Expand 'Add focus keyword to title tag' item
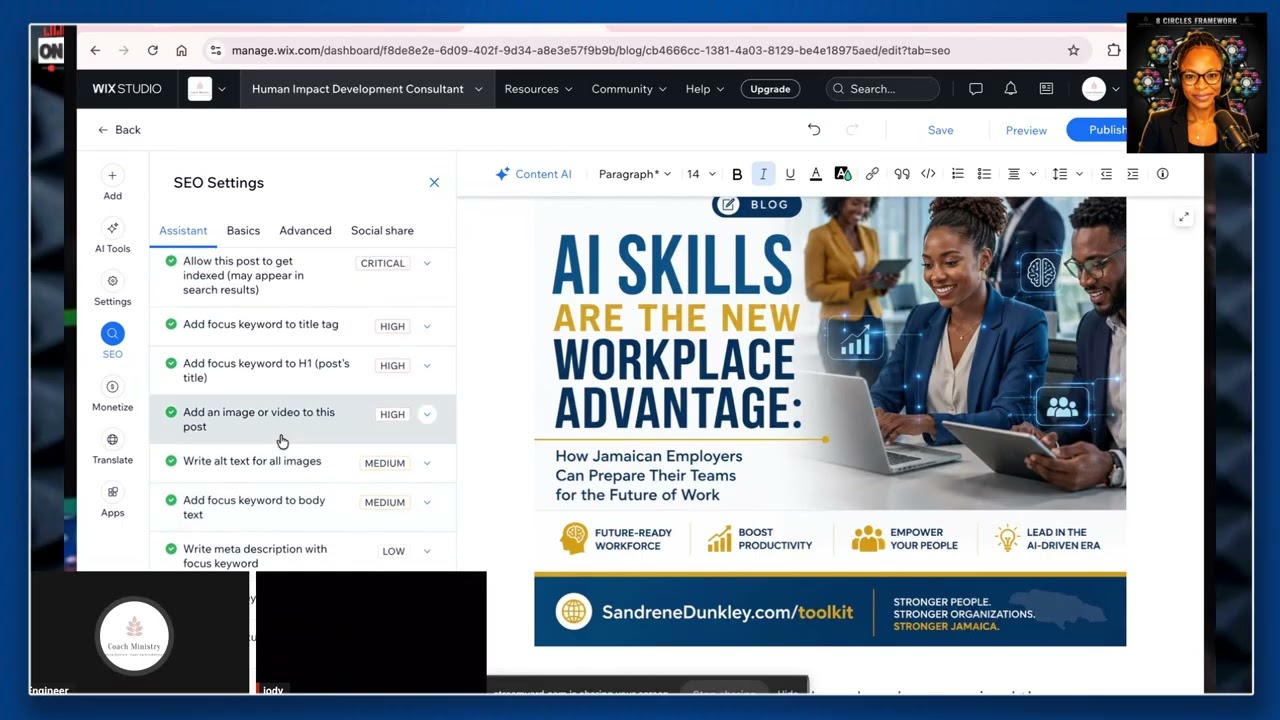The width and height of the screenshot is (1280, 720). (x=427, y=326)
